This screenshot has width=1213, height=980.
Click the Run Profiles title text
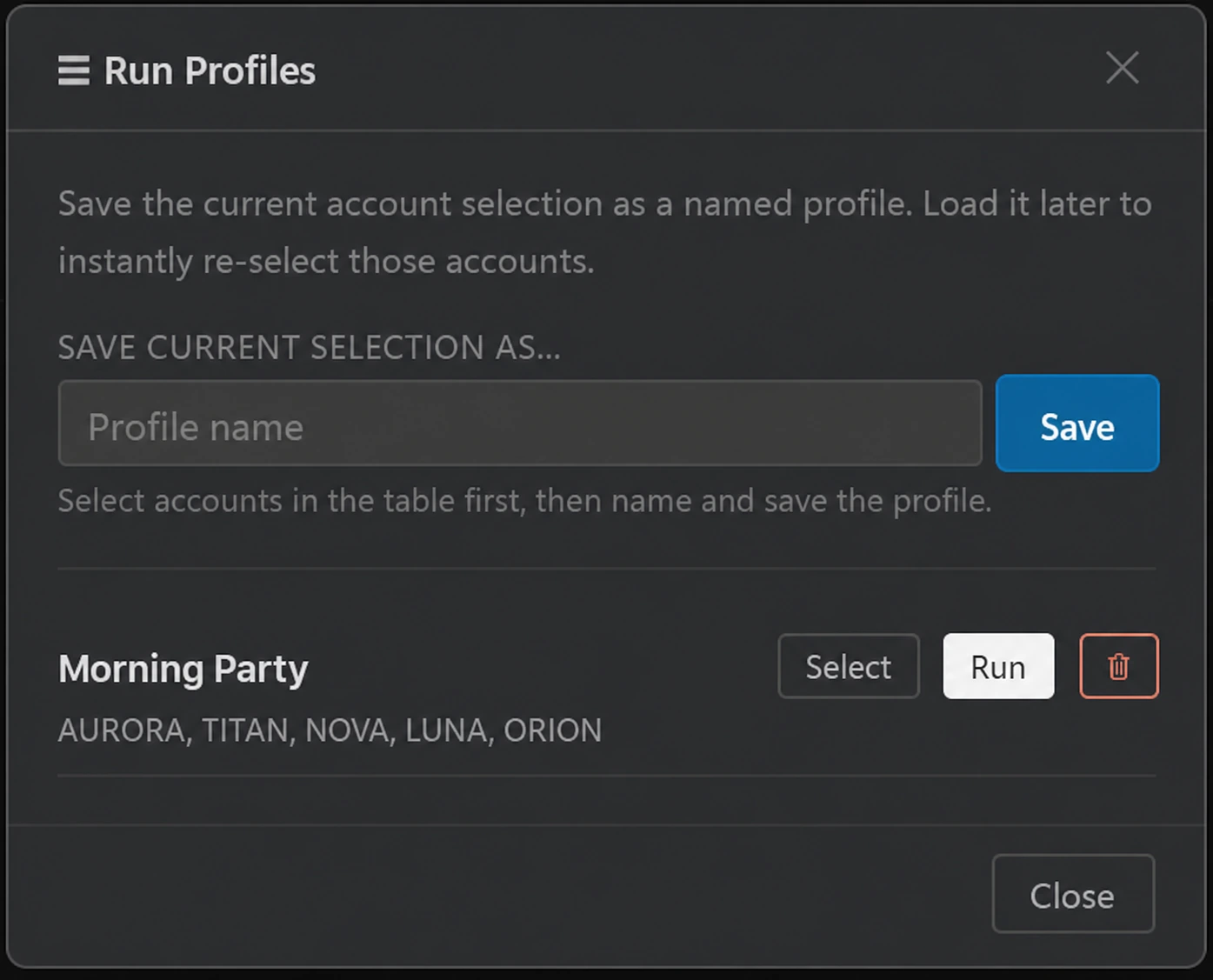[210, 70]
